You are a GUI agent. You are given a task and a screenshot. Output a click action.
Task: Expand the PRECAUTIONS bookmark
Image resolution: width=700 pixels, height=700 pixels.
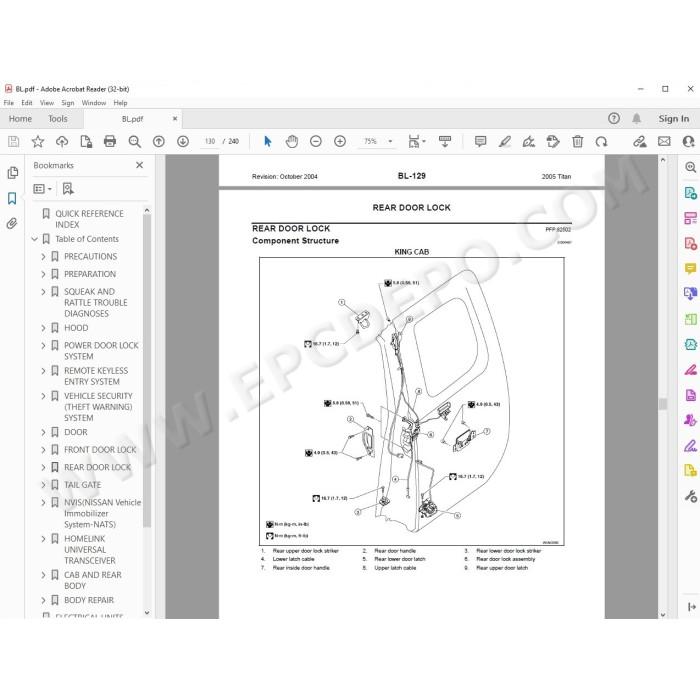click(x=43, y=257)
